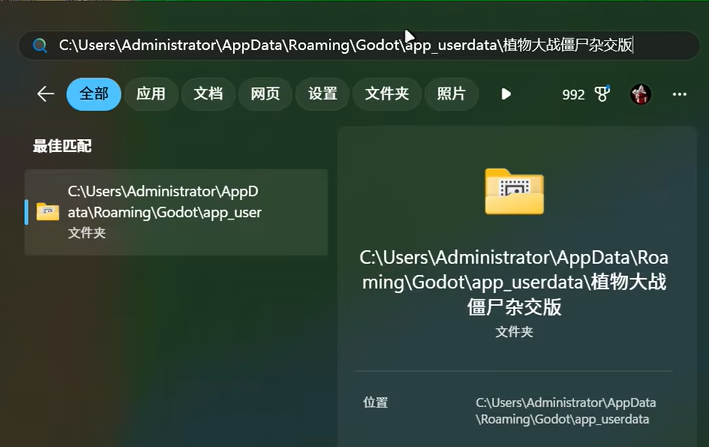Filter results by 文件夹 tab
The width and height of the screenshot is (709, 447).
[x=387, y=94]
